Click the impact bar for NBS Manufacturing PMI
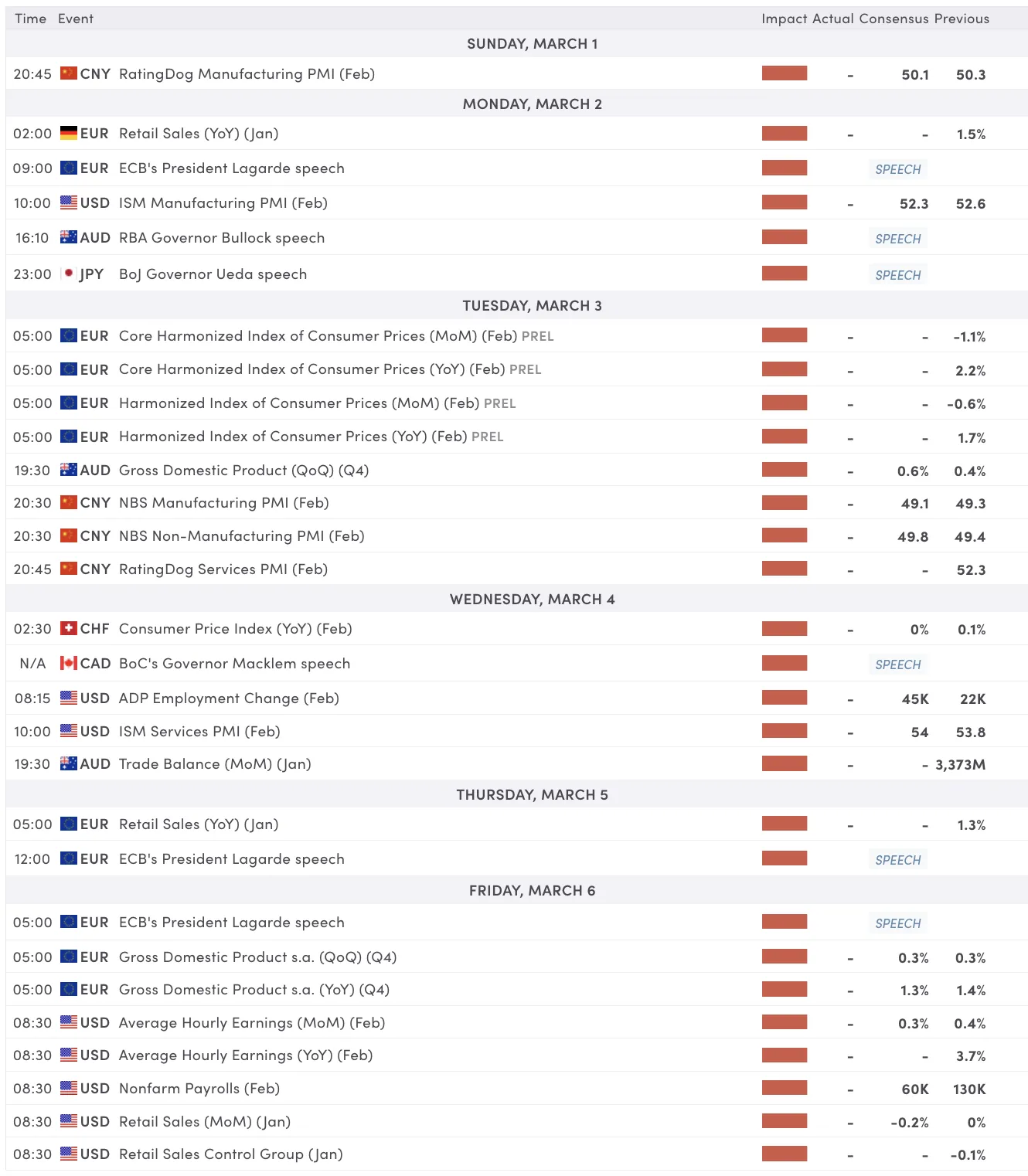This screenshot has height=1176, width=1028. 784,502
